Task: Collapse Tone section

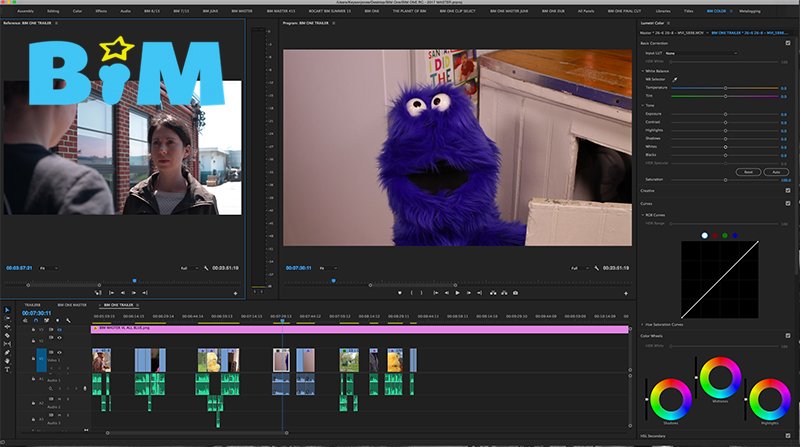Action: tap(642, 105)
